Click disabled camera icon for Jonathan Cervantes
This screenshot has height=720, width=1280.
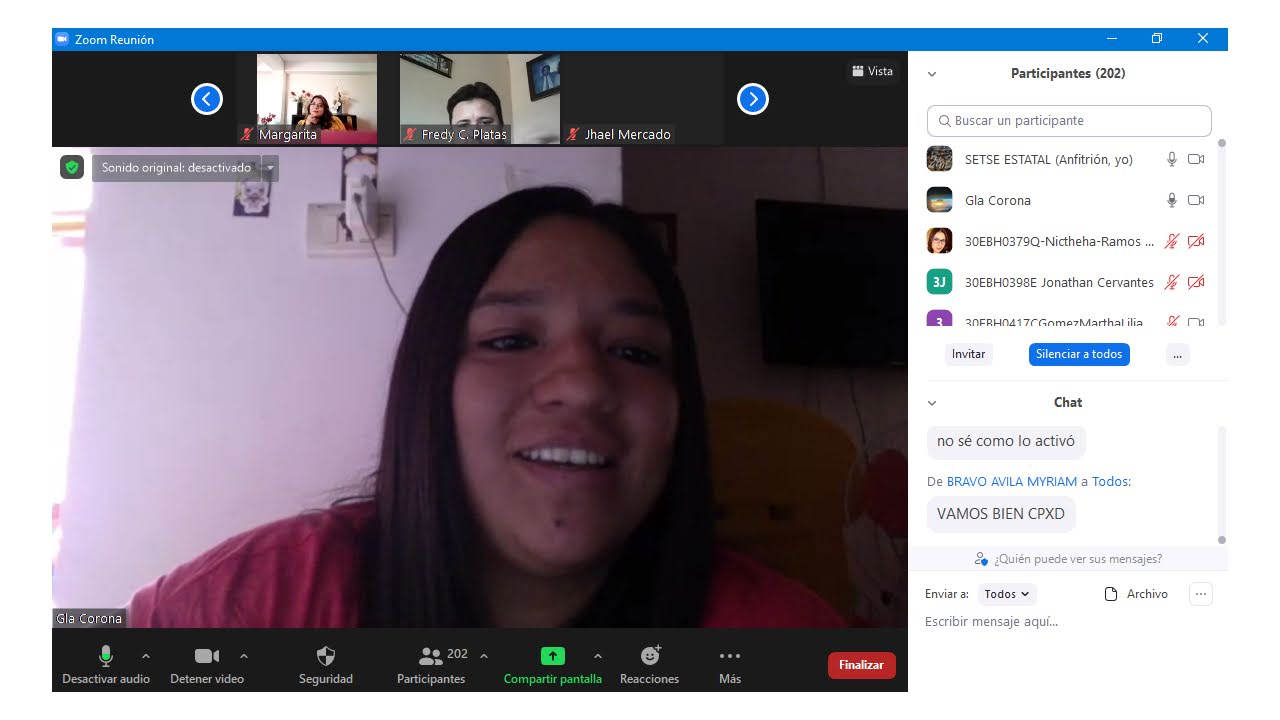(x=1196, y=282)
